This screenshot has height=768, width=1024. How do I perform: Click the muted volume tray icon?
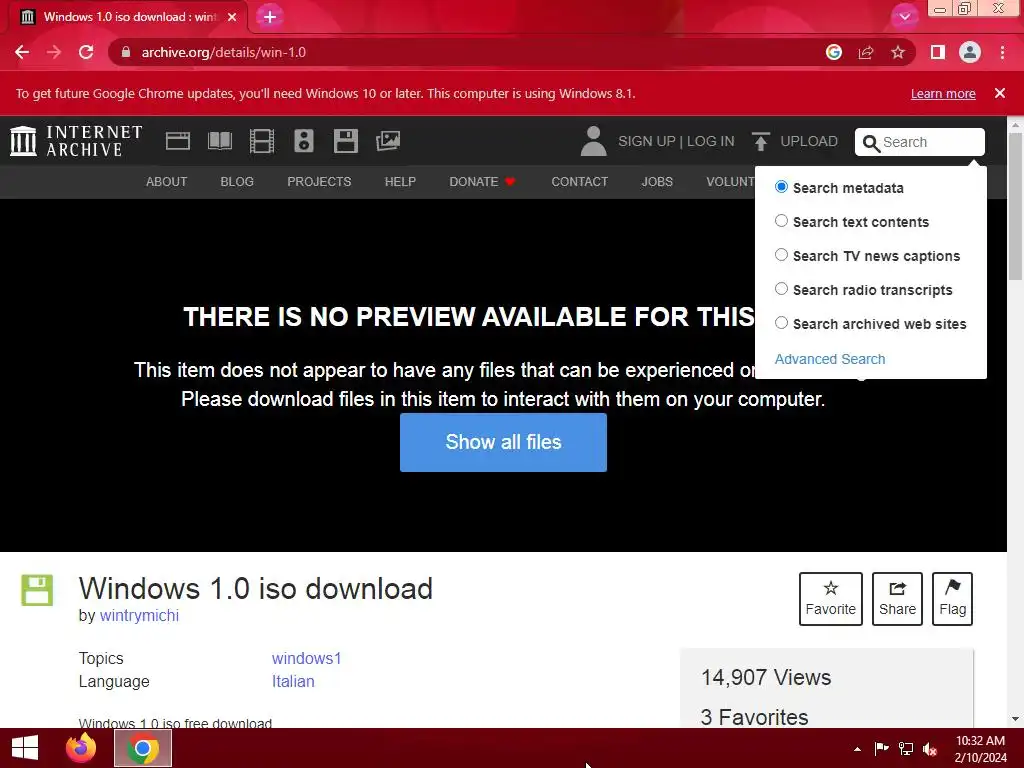[930, 749]
